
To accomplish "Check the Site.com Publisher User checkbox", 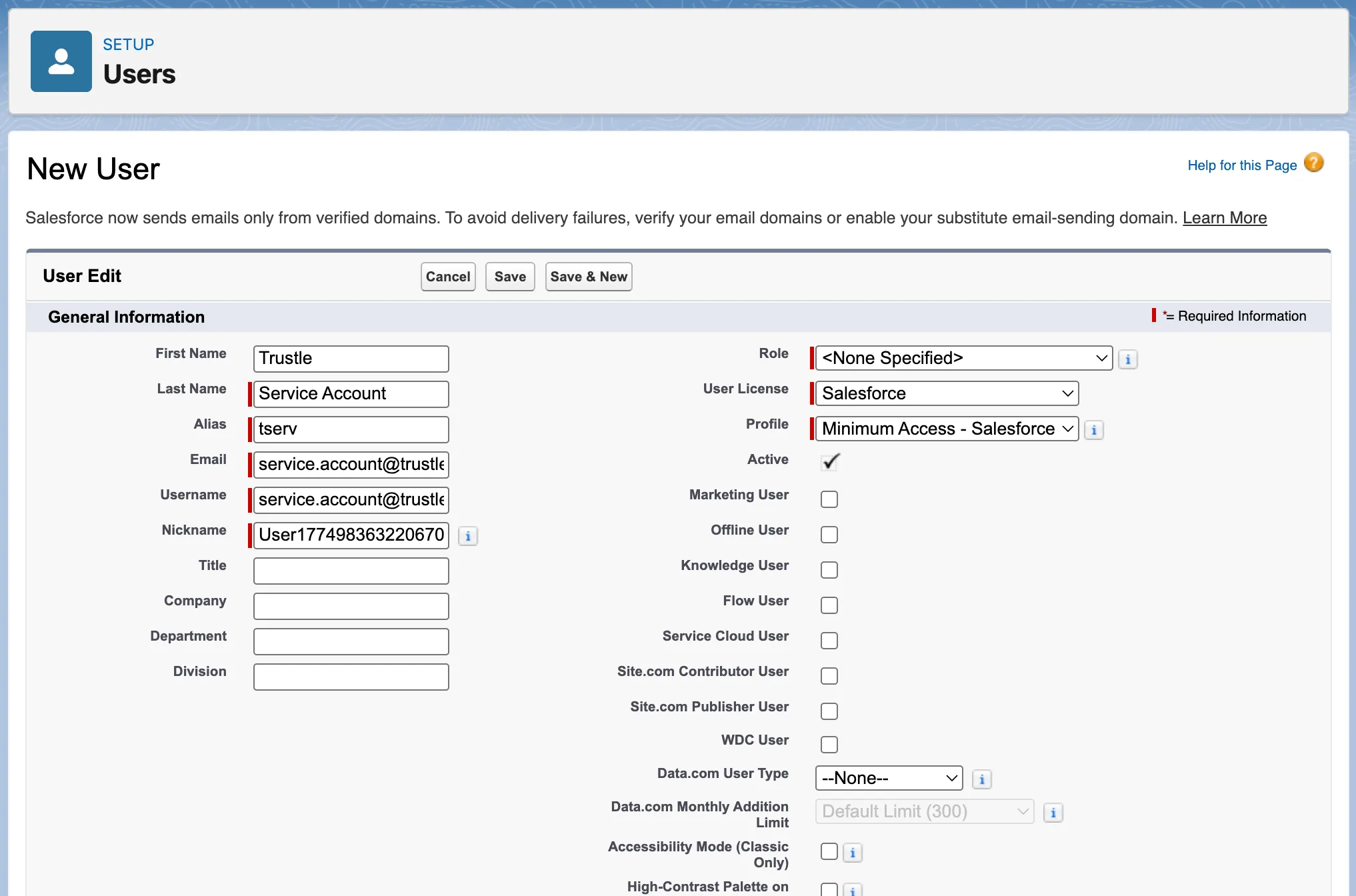I will (829, 711).
